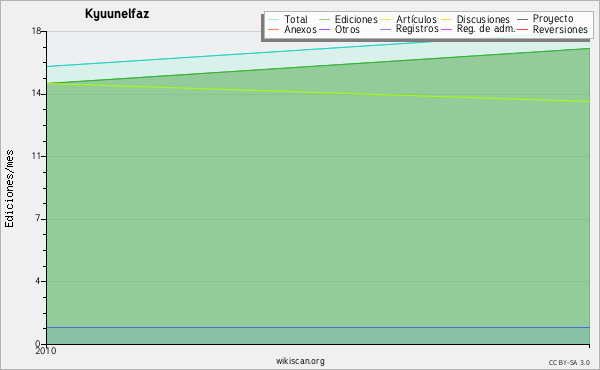The height and width of the screenshot is (370, 600).
Task: Click the 18 y-axis tick label
Action: pos(36,31)
